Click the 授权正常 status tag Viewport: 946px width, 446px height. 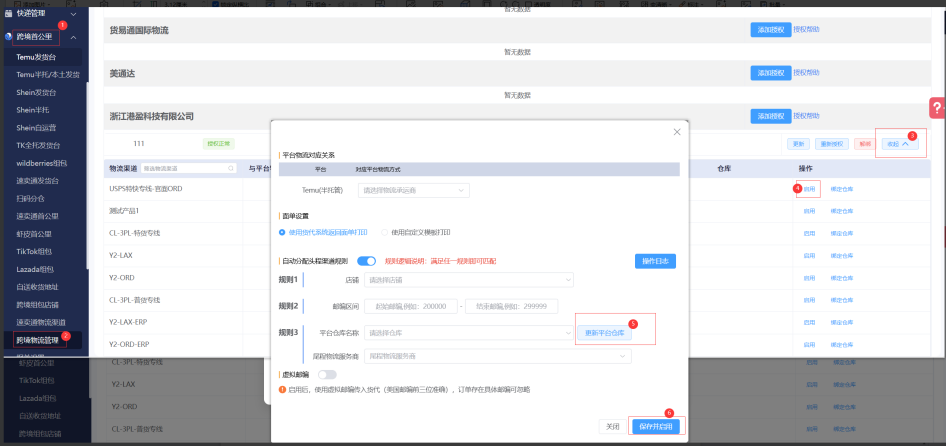point(218,144)
